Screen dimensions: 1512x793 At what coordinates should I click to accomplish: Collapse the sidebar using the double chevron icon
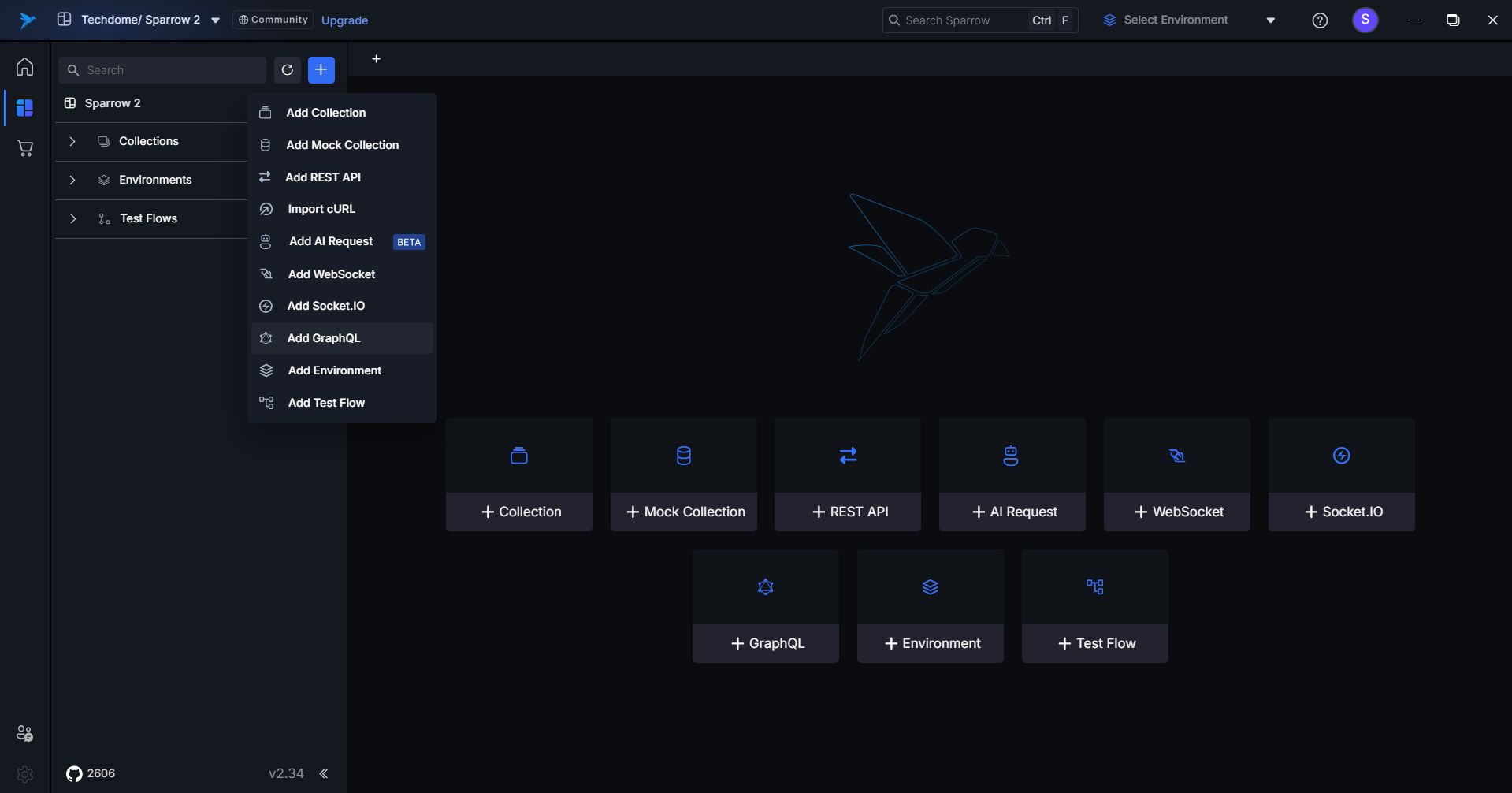tap(323, 773)
